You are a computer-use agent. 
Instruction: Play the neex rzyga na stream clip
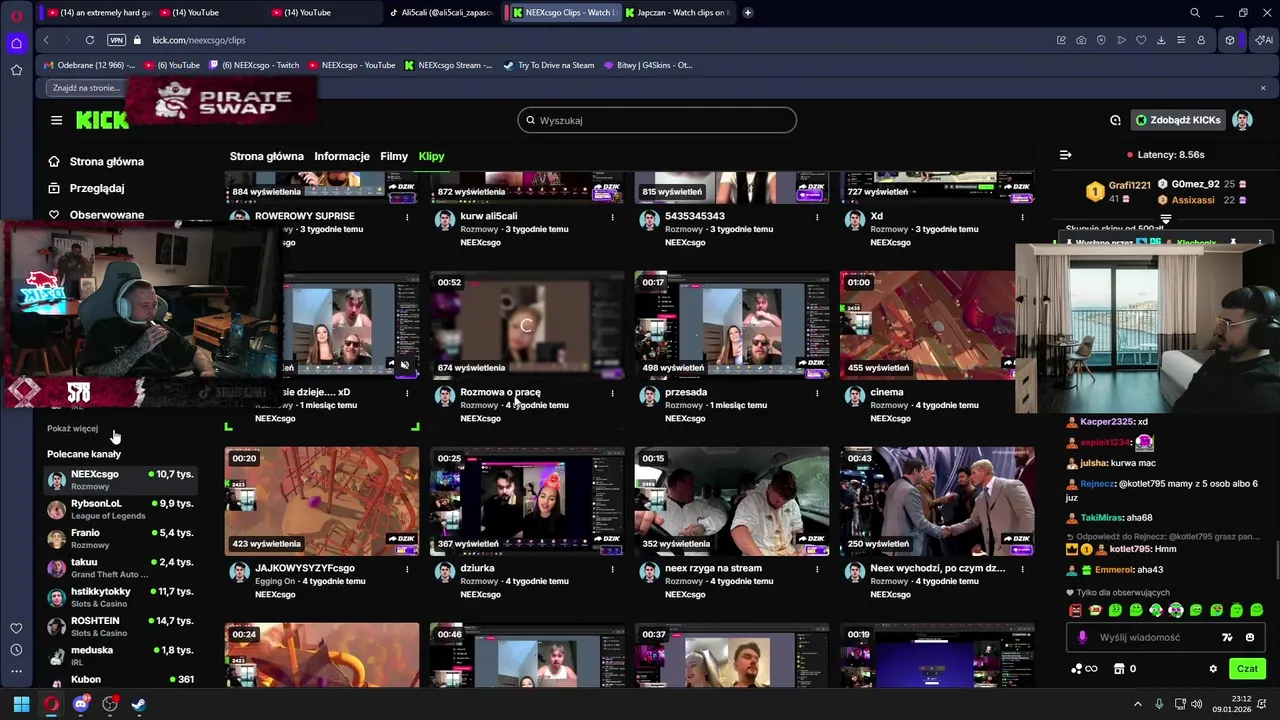[x=732, y=501]
